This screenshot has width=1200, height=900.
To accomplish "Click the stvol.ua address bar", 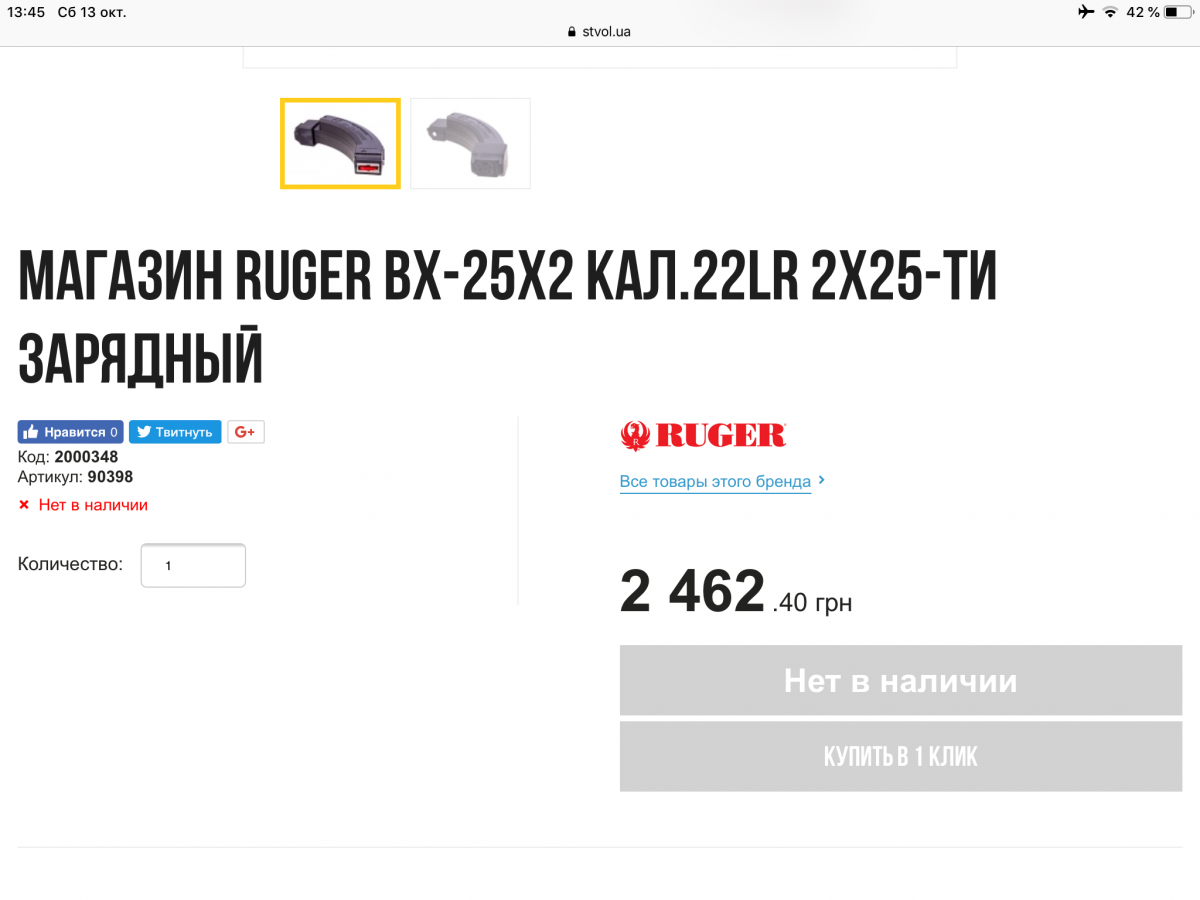I will (x=599, y=31).
